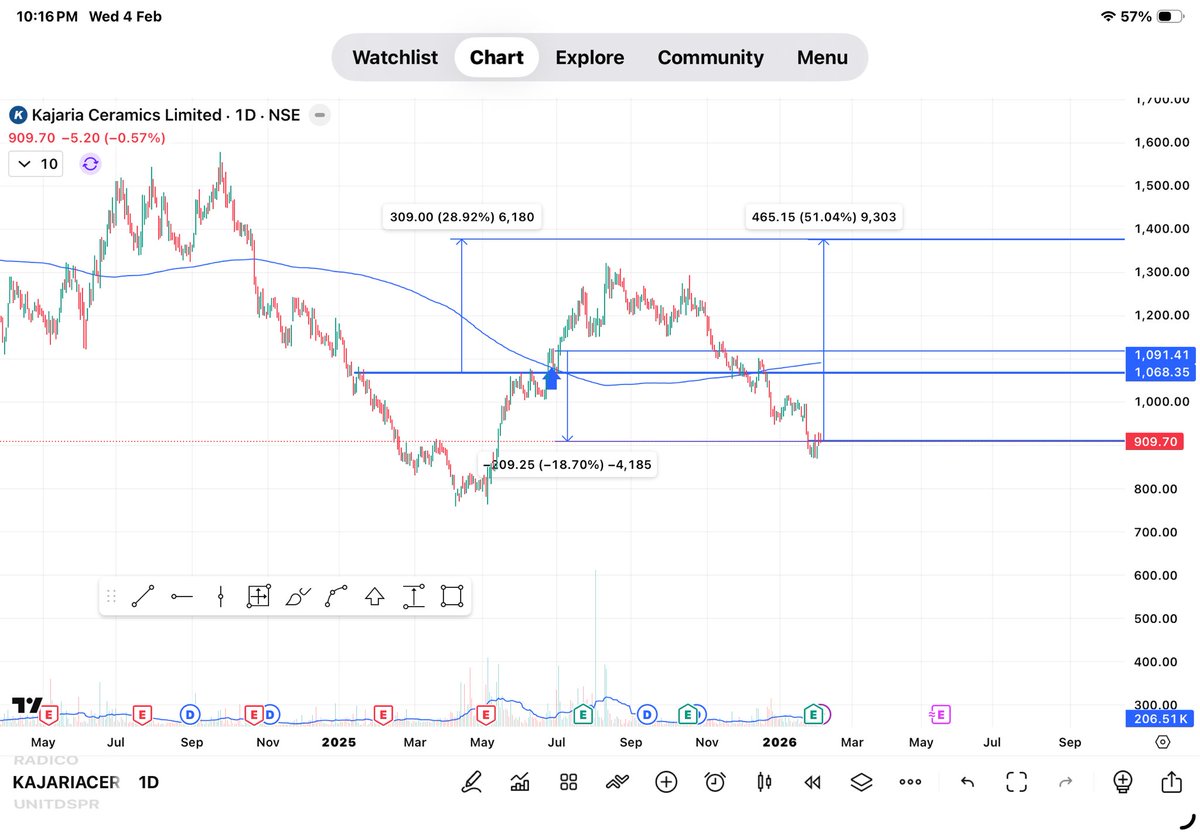Tap green earnings E marker at 2026
1200x834 pixels.
(814, 714)
